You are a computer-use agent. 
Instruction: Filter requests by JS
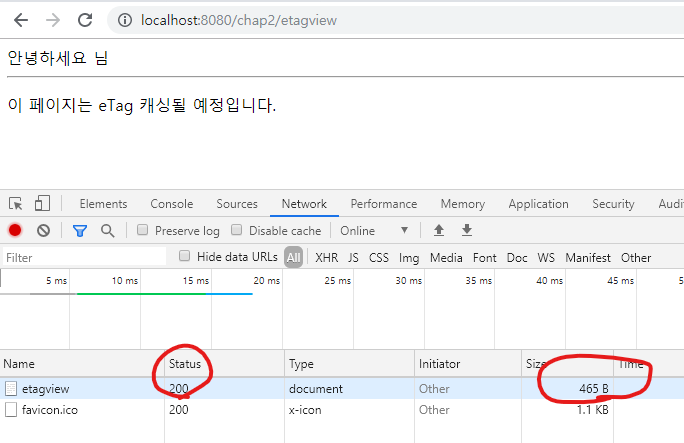(x=353, y=258)
